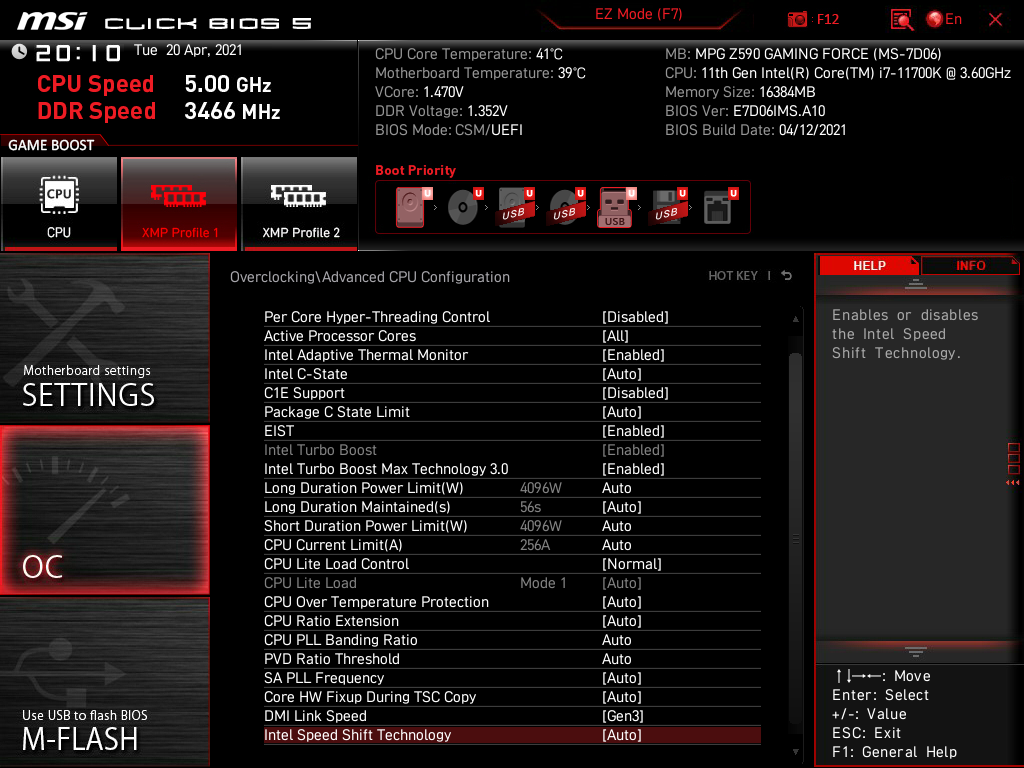The height and width of the screenshot is (768, 1024).
Task: Select the highlighted USB key boot device icon
Action: pos(616,208)
